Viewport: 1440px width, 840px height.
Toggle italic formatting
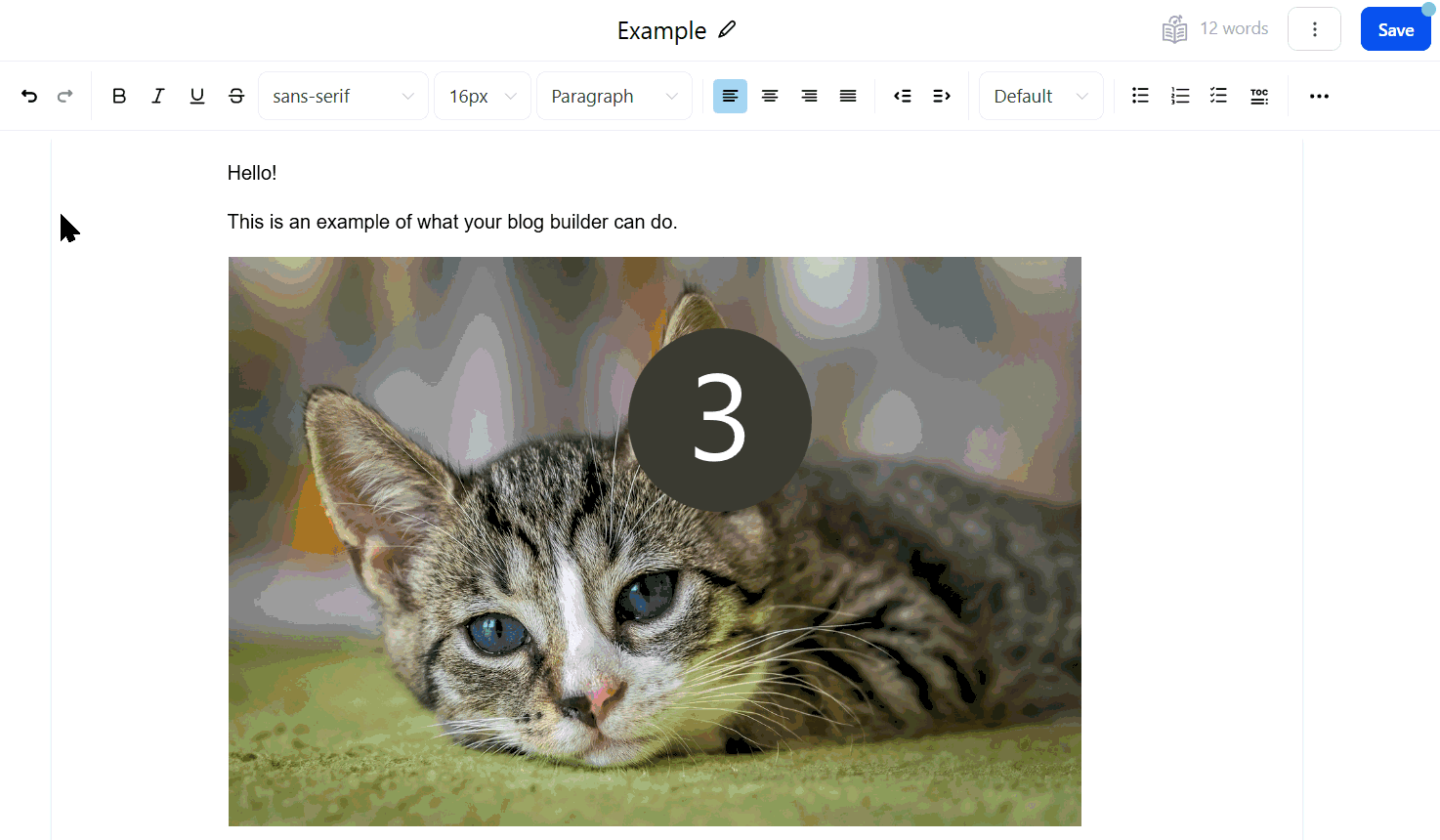[x=158, y=96]
